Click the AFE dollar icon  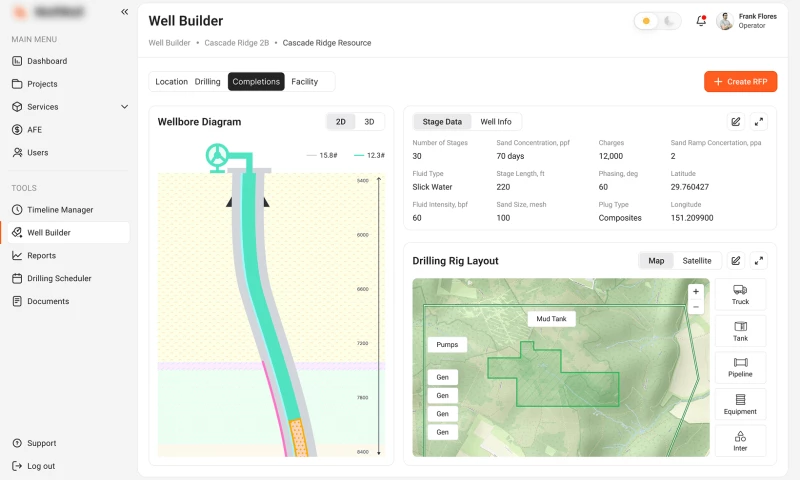pyautogui.click(x=17, y=130)
